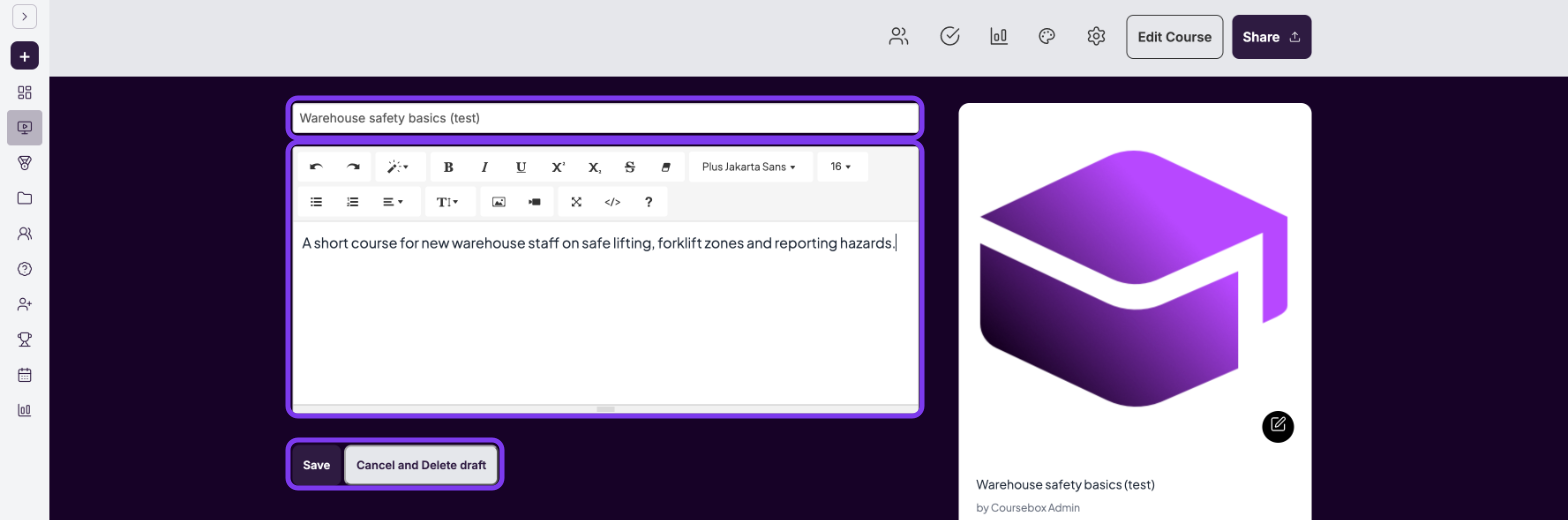1568x520 pixels.
Task: Open the trophy icon in sidebar
Action: pos(24,339)
